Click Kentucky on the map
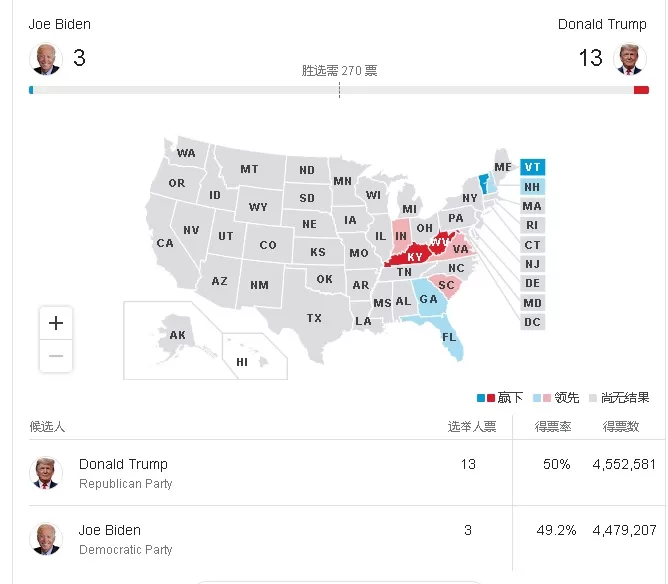This screenshot has width=668, height=584. (x=412, y=256)
